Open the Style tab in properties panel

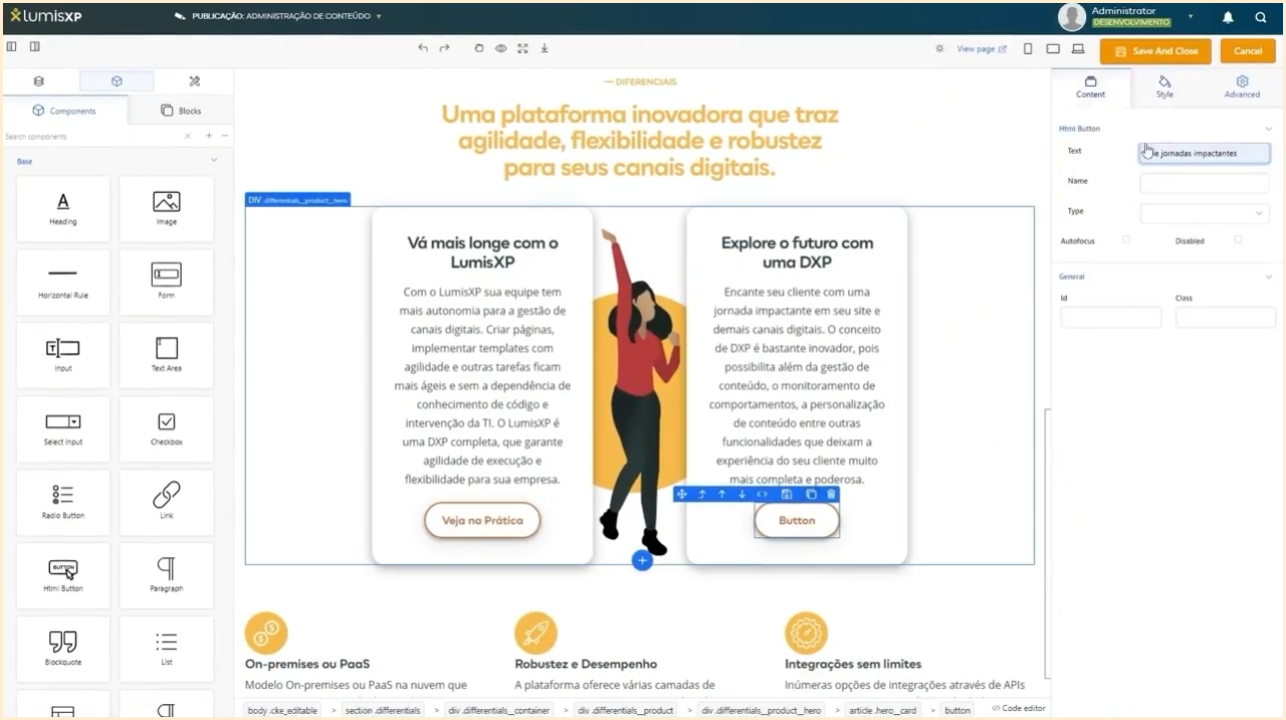point(1166,87)
